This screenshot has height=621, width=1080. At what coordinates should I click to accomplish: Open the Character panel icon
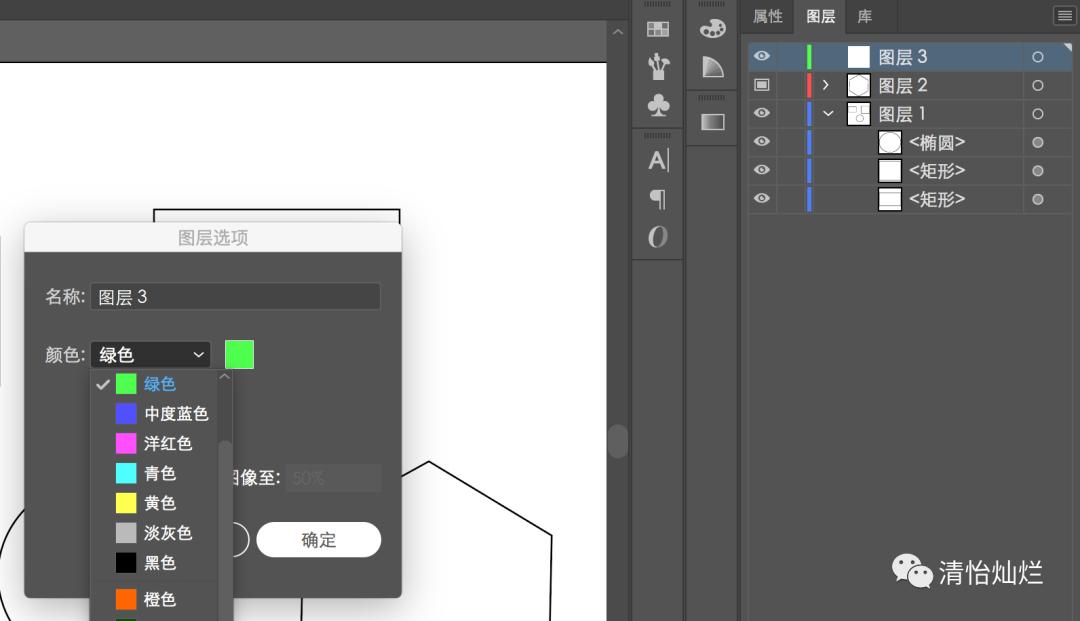click(x=658, y=160)
